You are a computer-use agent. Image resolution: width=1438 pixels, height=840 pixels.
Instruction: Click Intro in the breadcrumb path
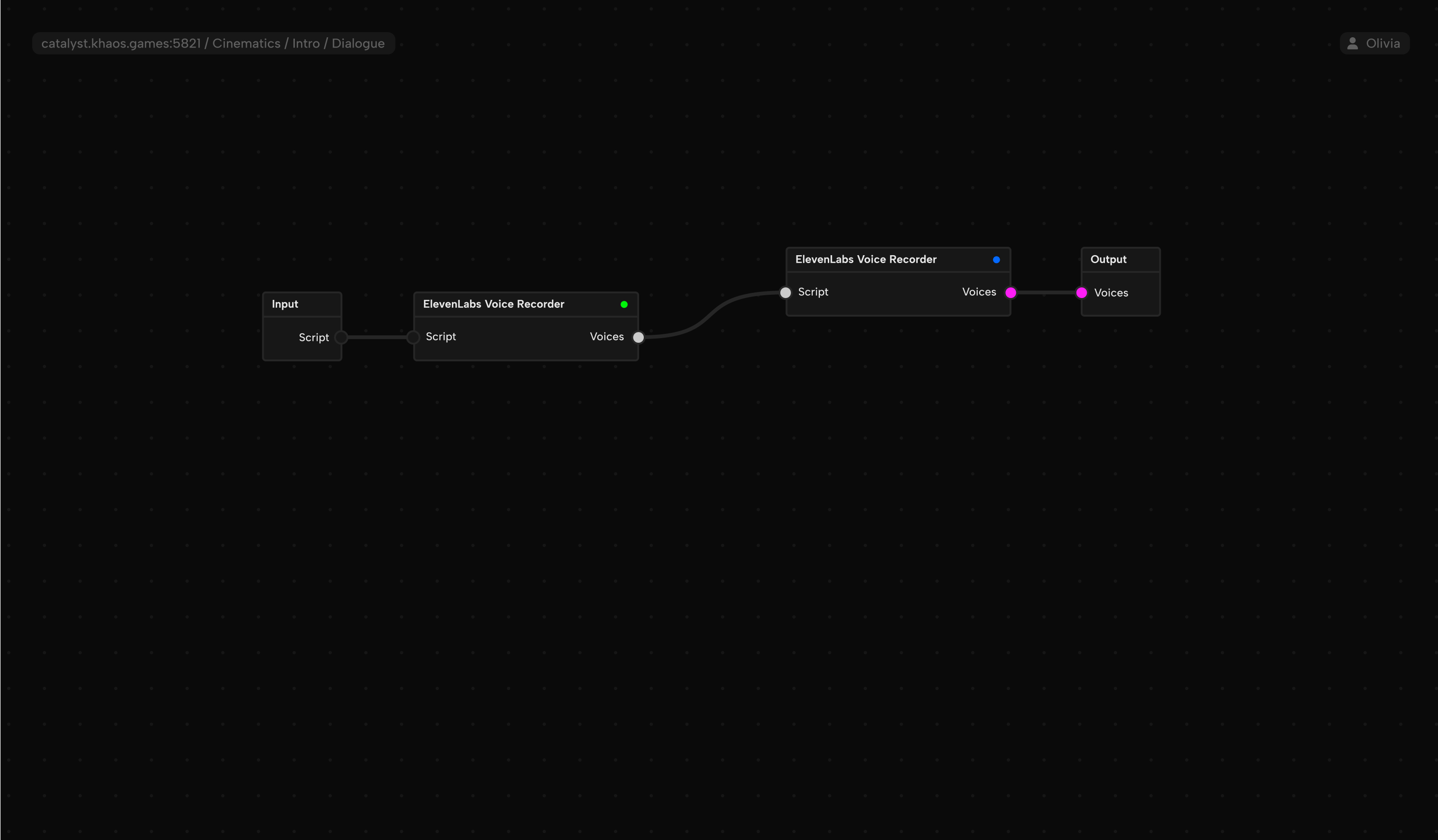[x=306, y=43]
